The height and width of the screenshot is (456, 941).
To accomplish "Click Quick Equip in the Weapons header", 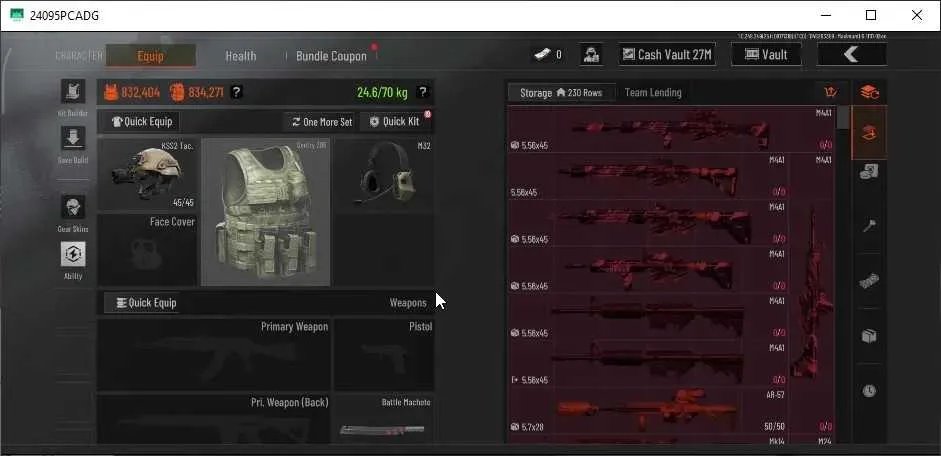I will (144, 303).
